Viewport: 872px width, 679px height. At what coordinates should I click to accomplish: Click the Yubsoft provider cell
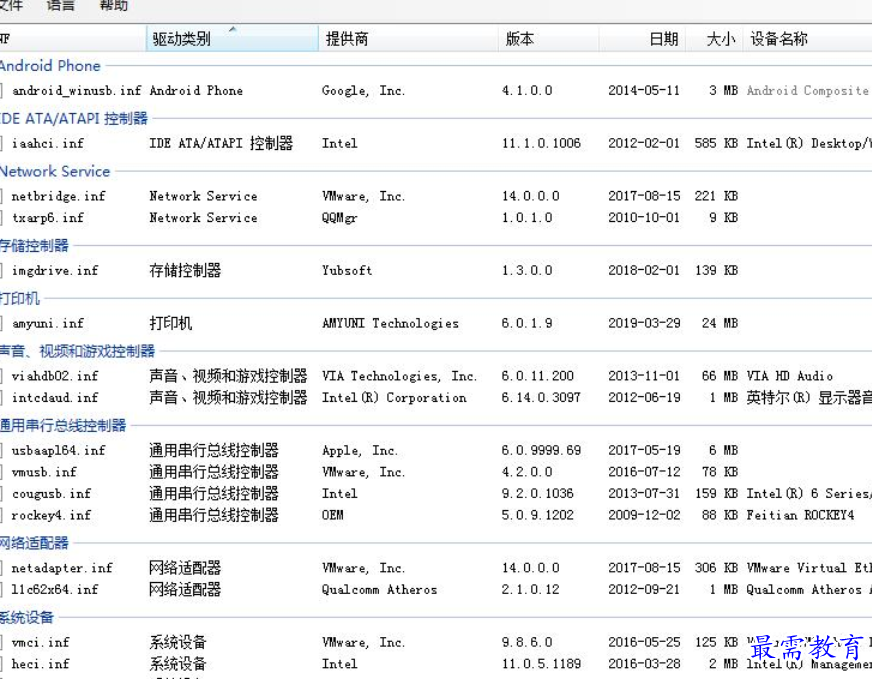click(x=346, y=271)
